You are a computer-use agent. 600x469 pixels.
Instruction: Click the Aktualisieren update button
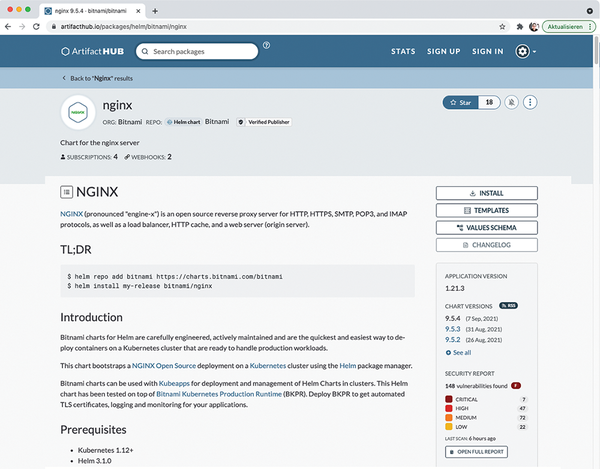point(569,27)
